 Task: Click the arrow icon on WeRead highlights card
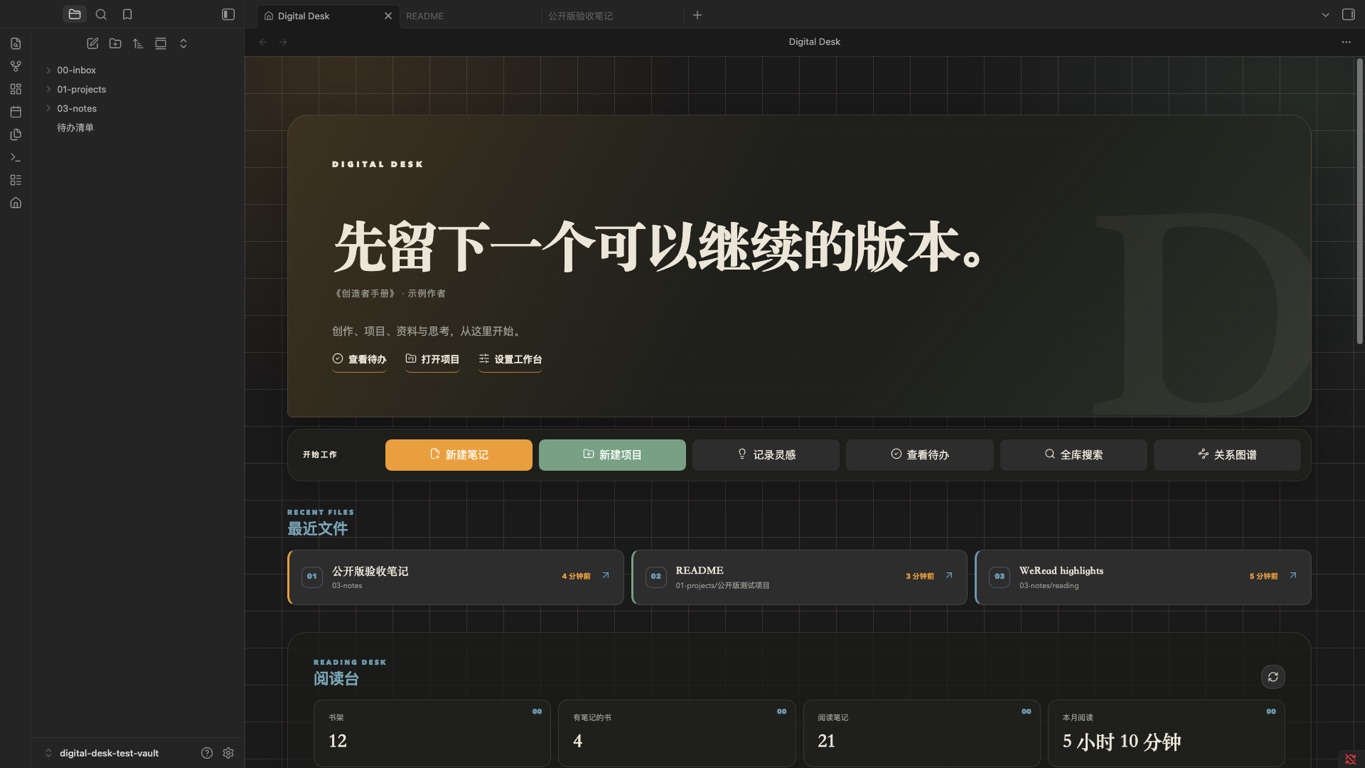tap(1293, 576)
